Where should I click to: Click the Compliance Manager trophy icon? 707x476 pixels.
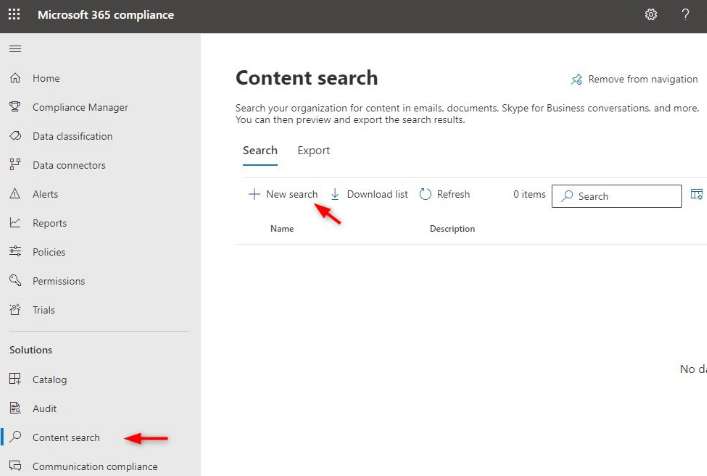(15, 107)
